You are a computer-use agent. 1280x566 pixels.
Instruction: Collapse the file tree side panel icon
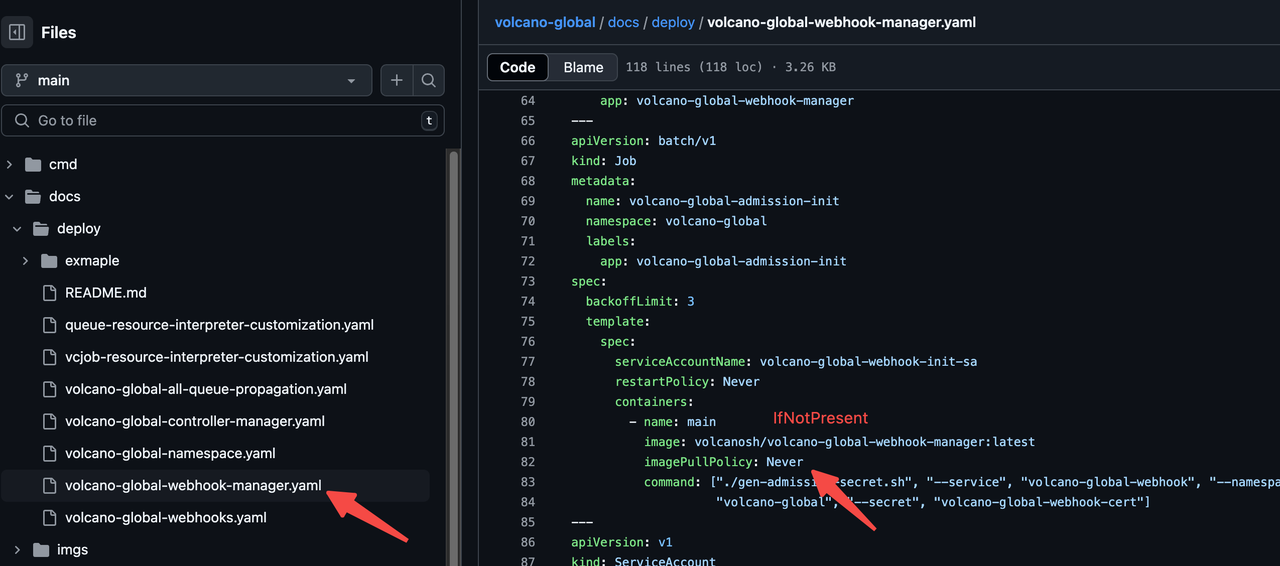(17, 32)
